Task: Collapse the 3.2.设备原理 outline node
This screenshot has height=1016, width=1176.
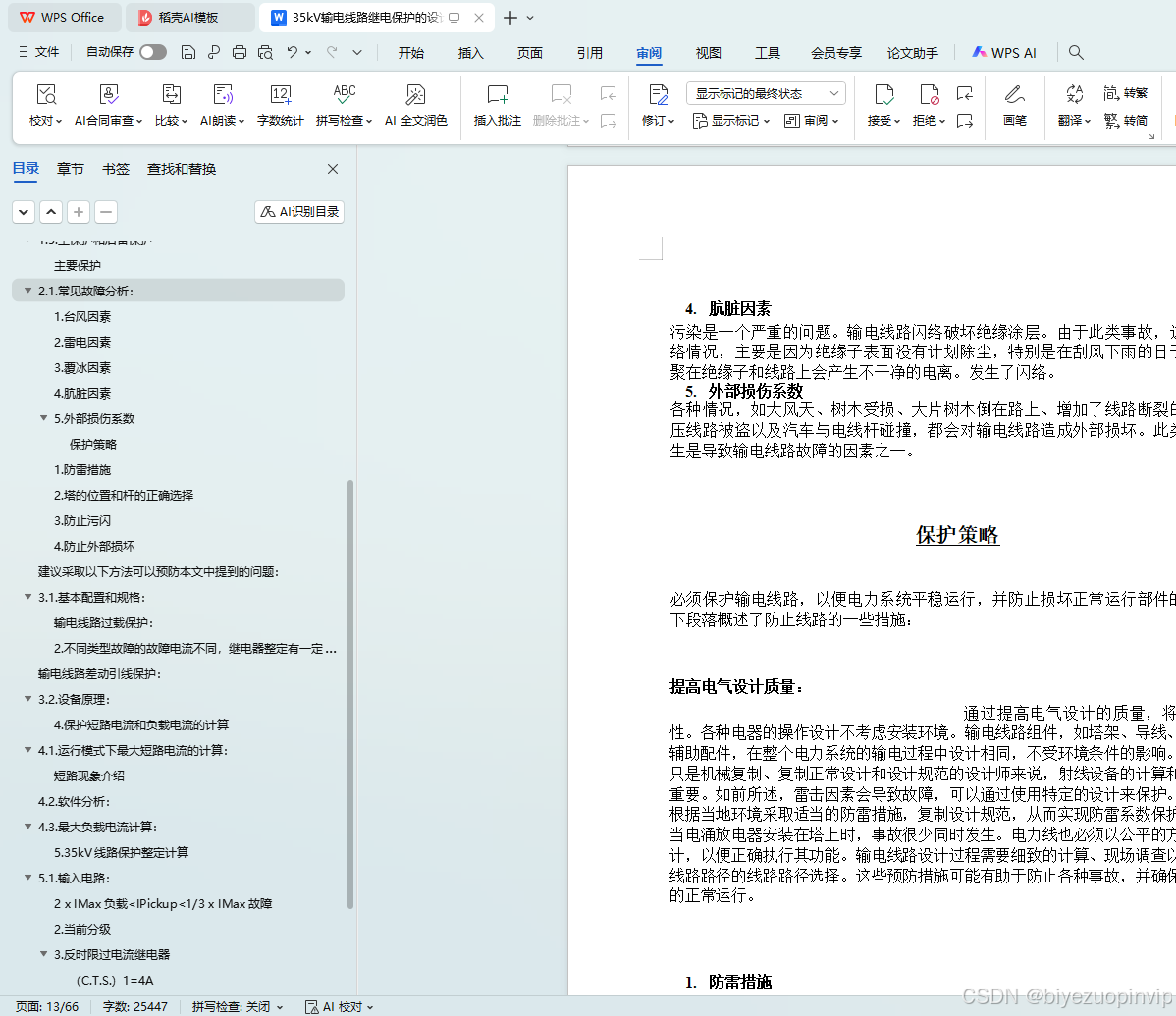Action: pyautogui.click(x=27, y=699)
